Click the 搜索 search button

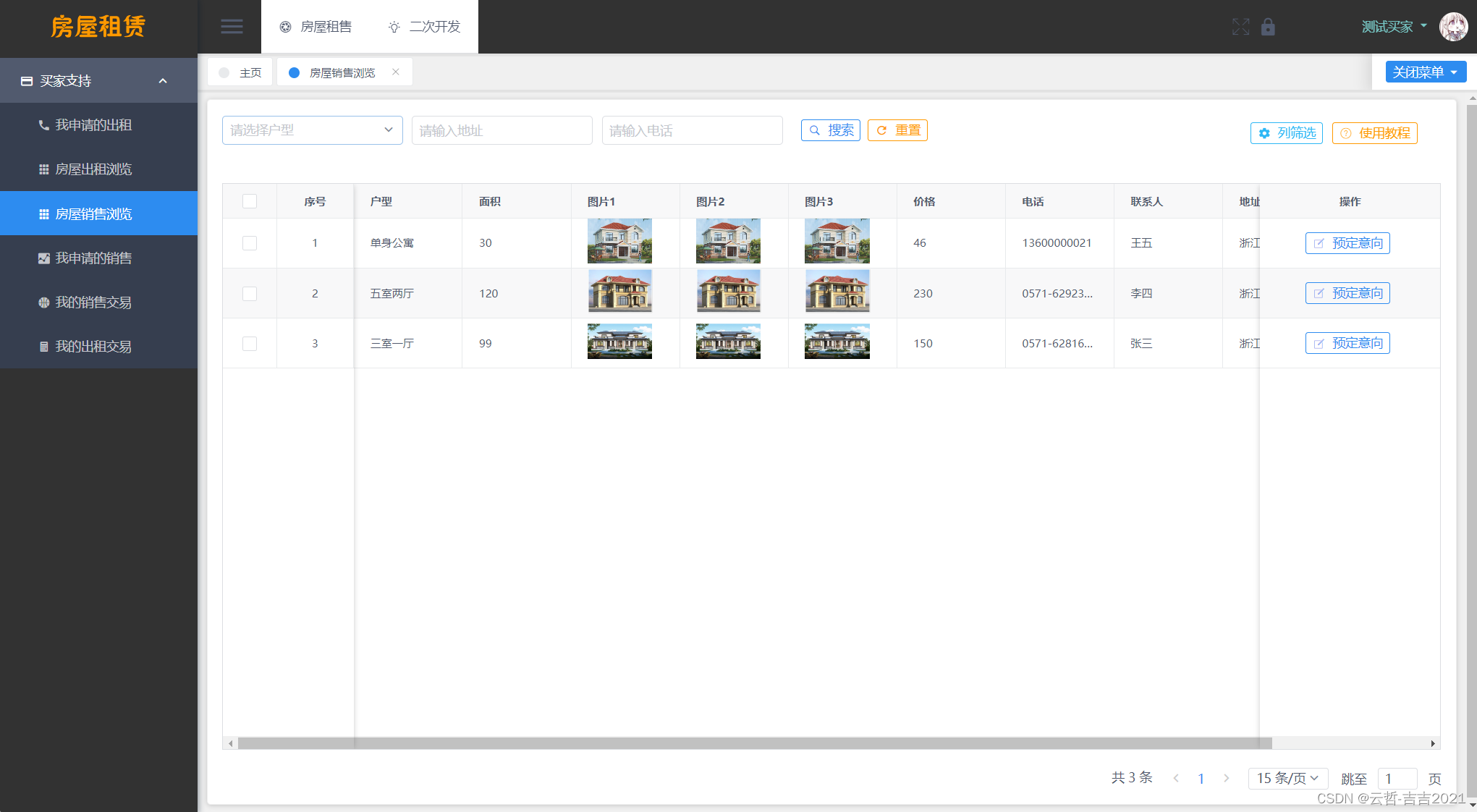pos(830,130)
